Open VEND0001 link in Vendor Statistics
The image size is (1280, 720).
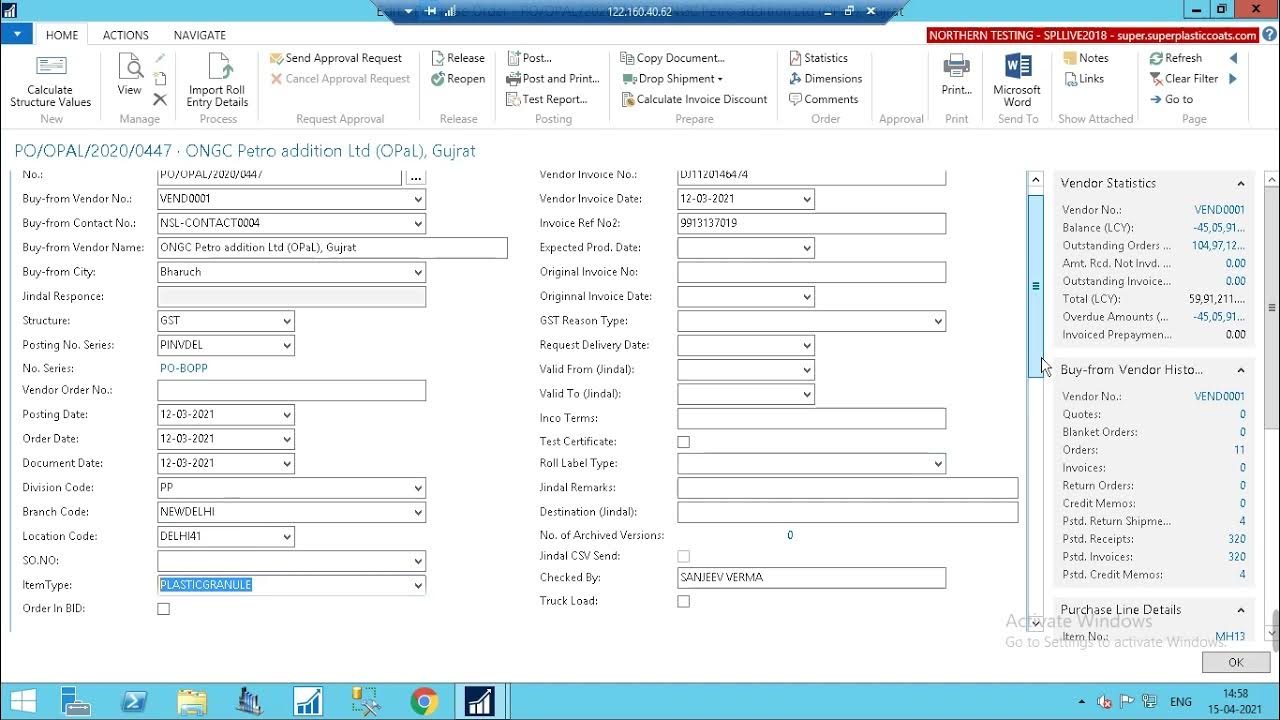pyautogui.click(x=1220, y=210)
